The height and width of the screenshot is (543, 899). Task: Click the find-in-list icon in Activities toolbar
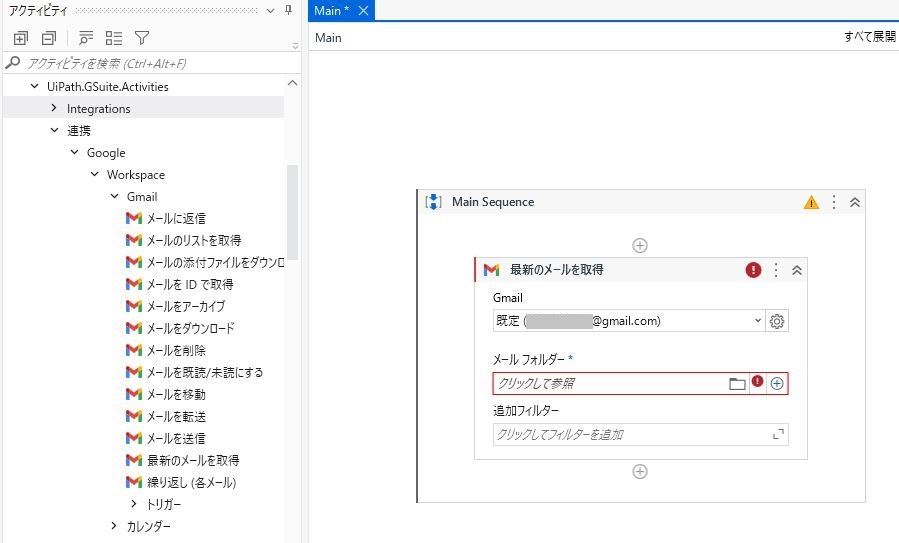coord(86,38)
